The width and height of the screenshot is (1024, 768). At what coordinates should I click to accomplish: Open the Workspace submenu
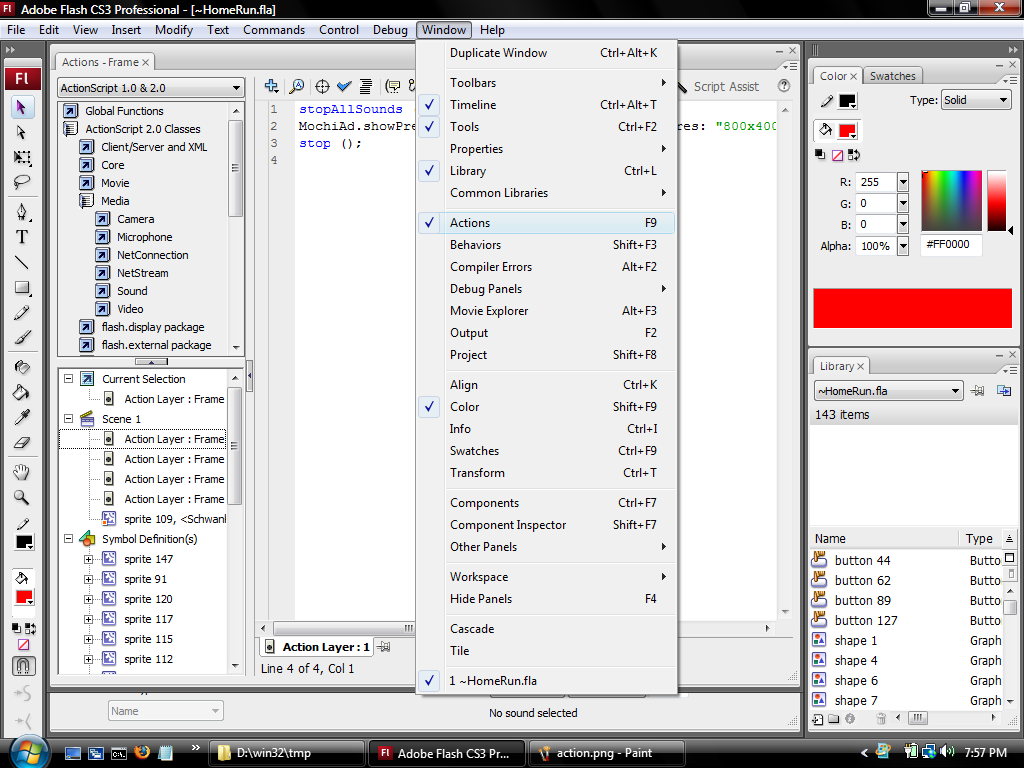point(546,577)
